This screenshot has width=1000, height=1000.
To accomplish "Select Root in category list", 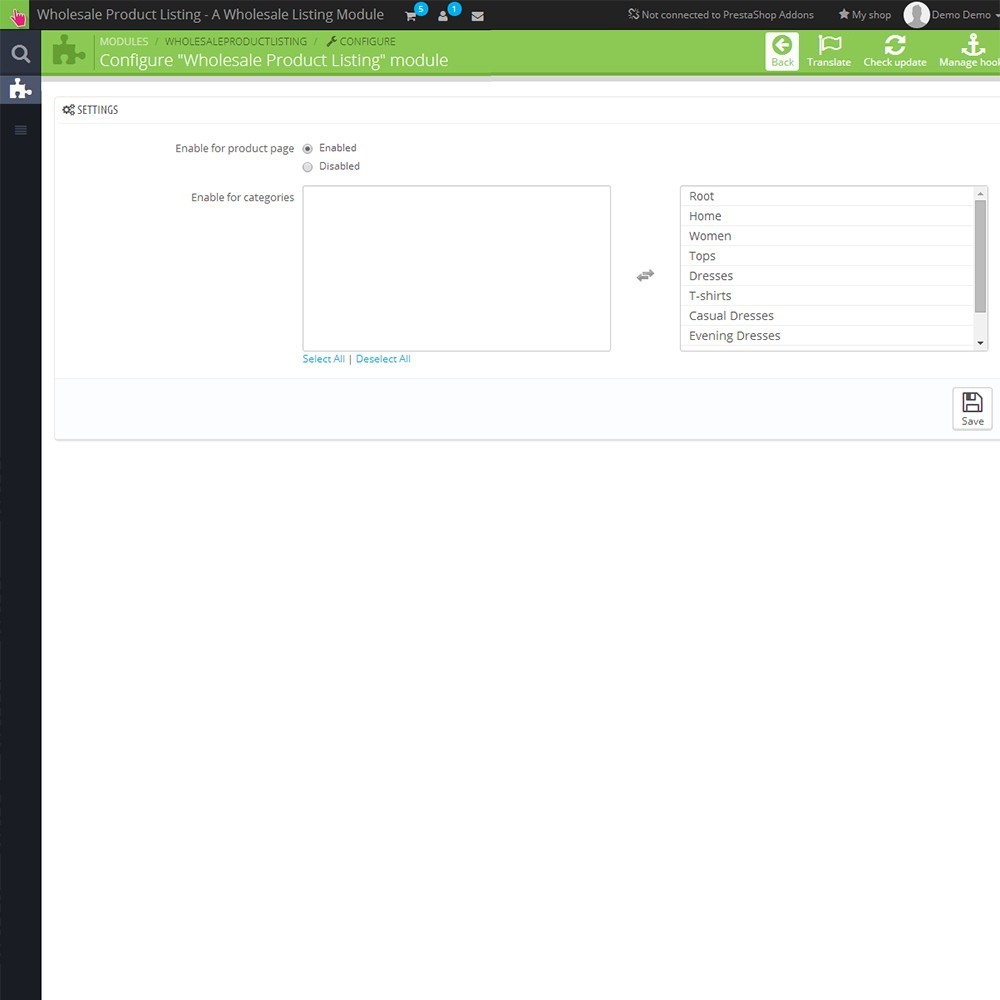I will tap(827, 196).
